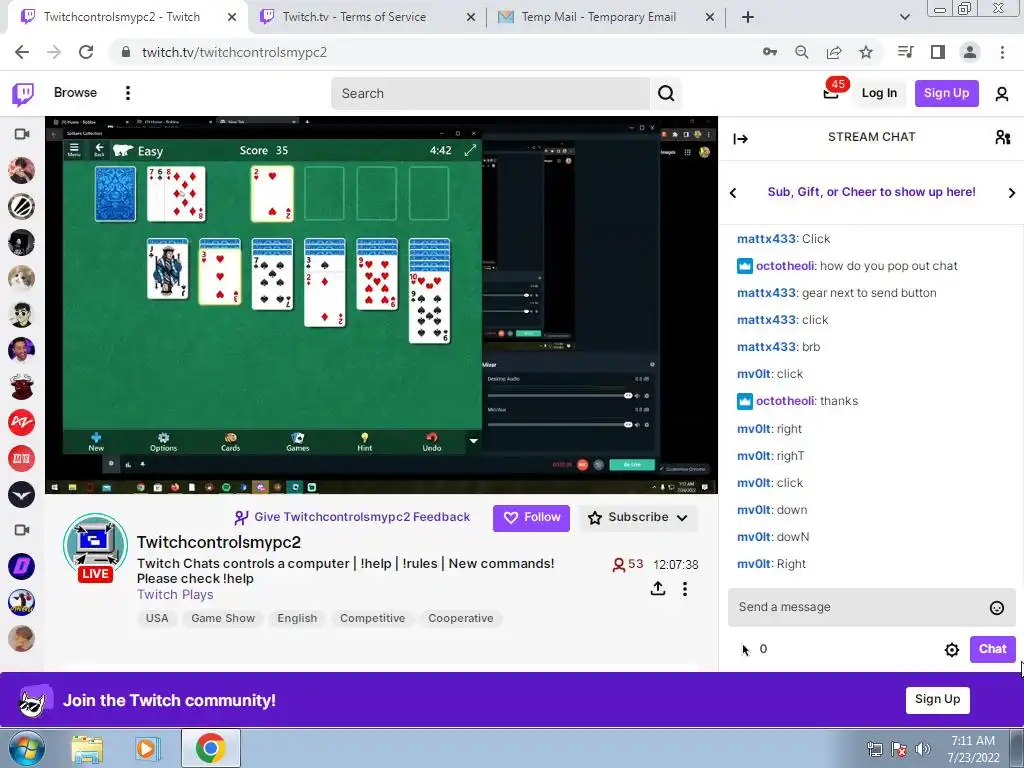Open the Twitch Plays category link
1024x768 pixels.
pos(175,594)
